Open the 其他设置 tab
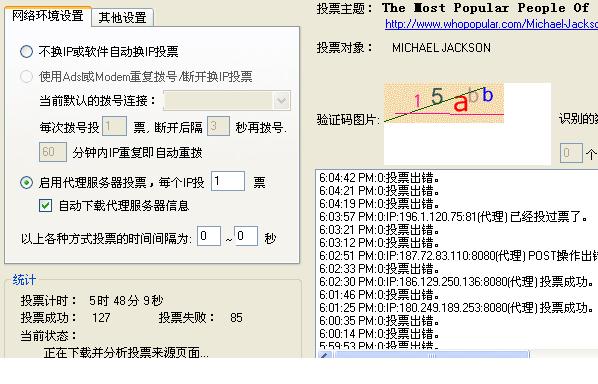This screenshot has height=384, width=598. [122, 18]
